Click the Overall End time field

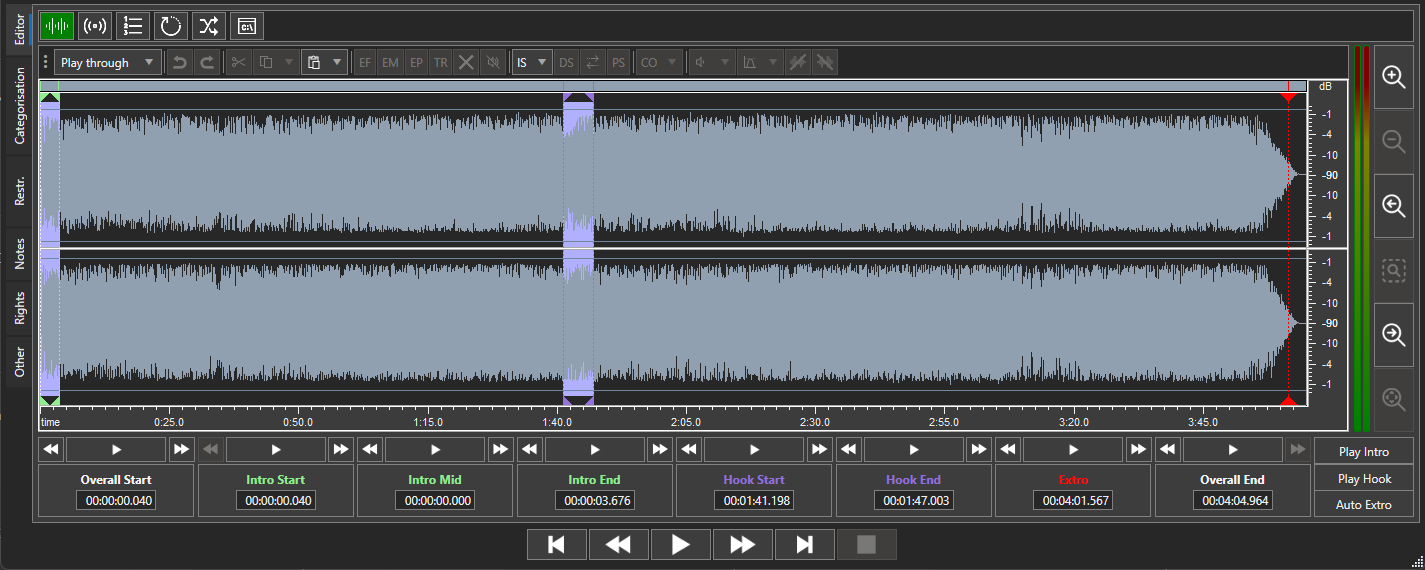(x=1233, y=500)
